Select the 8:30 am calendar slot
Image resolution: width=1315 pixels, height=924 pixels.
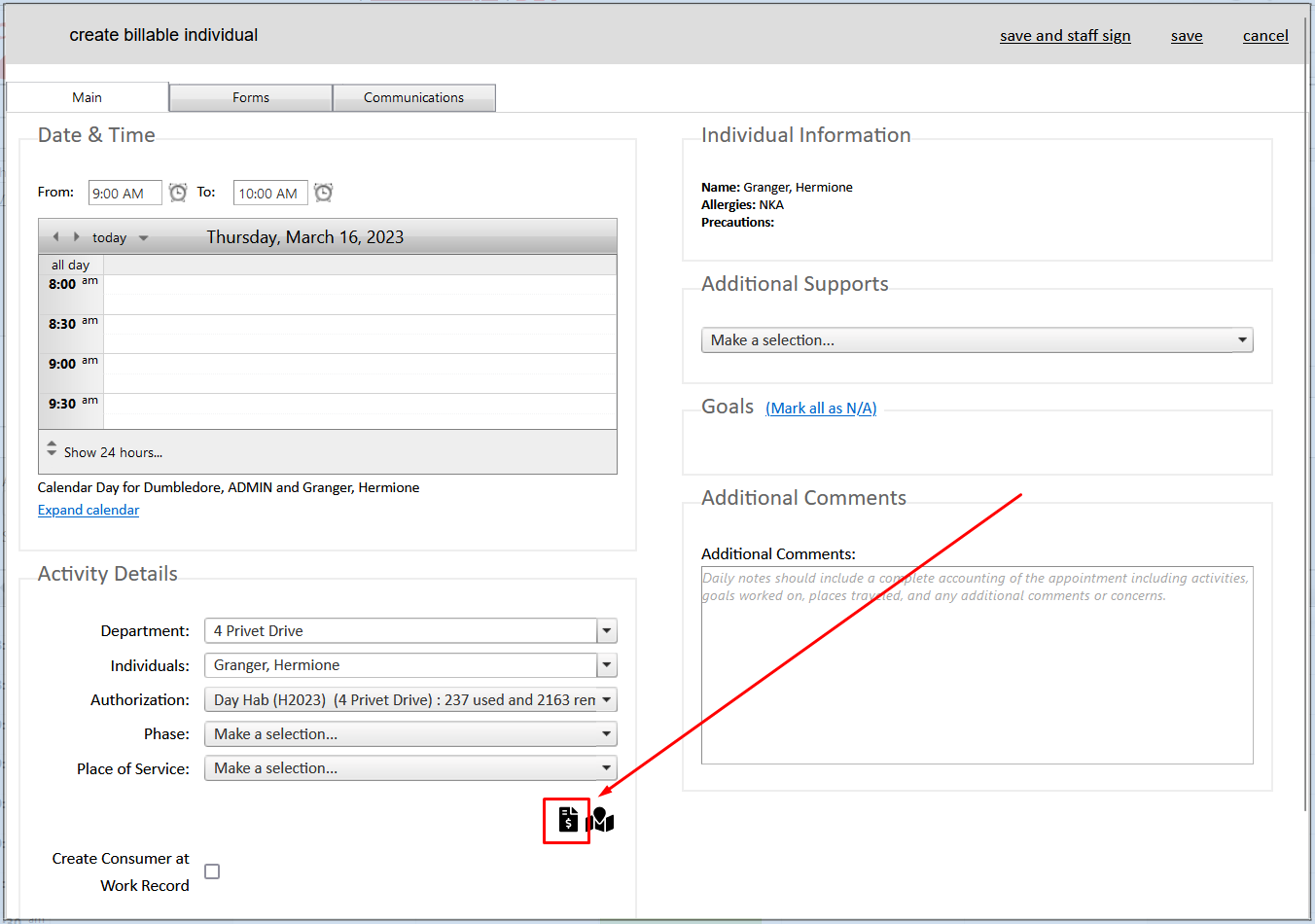click(x=360, y=334)
